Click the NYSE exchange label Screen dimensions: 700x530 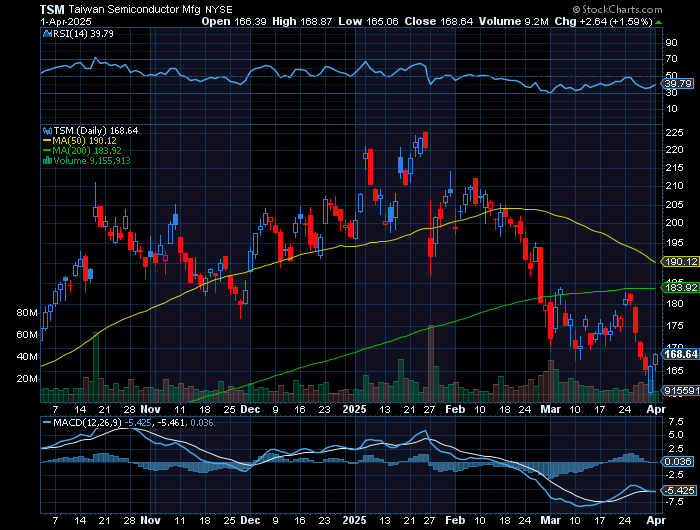(219, 9)
